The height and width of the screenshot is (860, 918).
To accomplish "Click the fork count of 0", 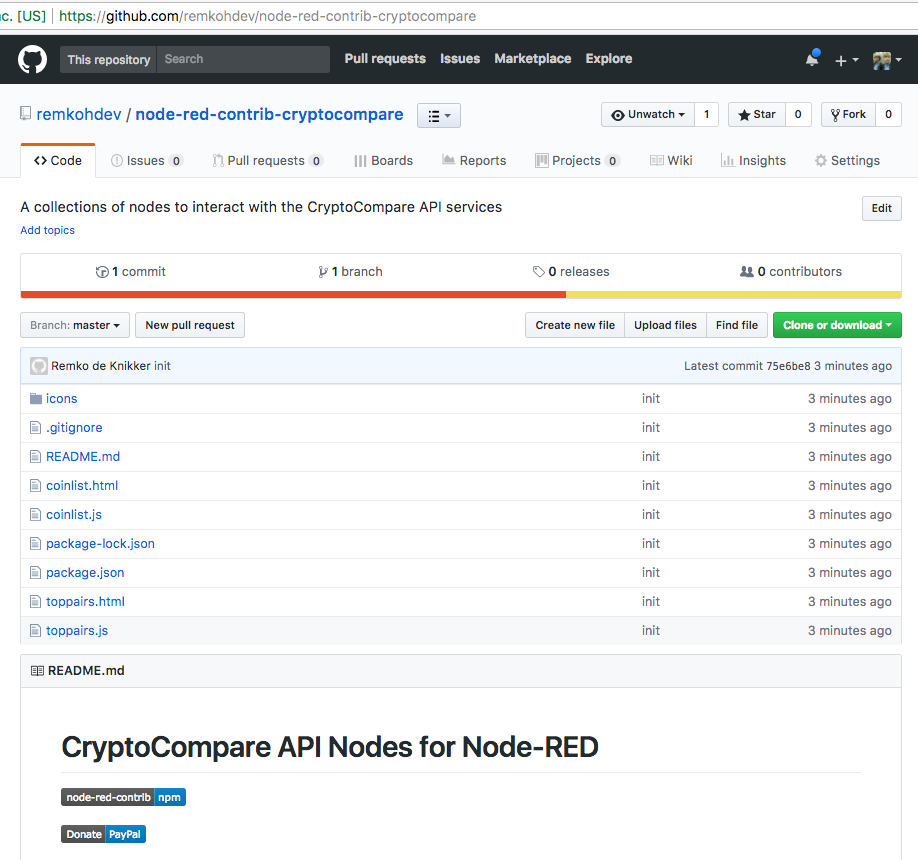I will [x=888, y=114].
